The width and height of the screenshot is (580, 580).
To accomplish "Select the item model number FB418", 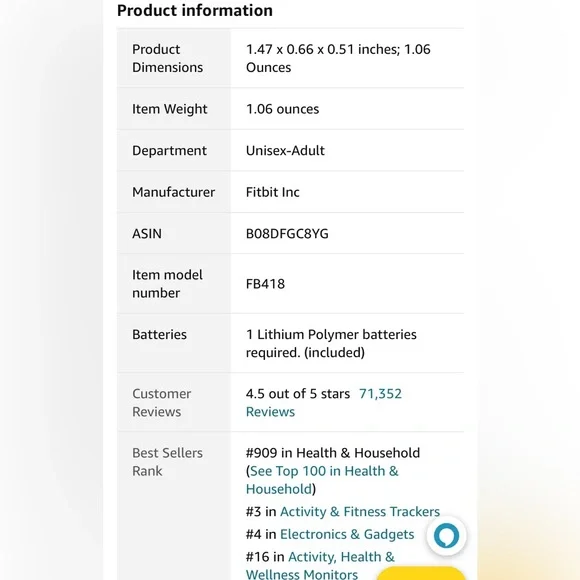I will (x=265, y=284).
